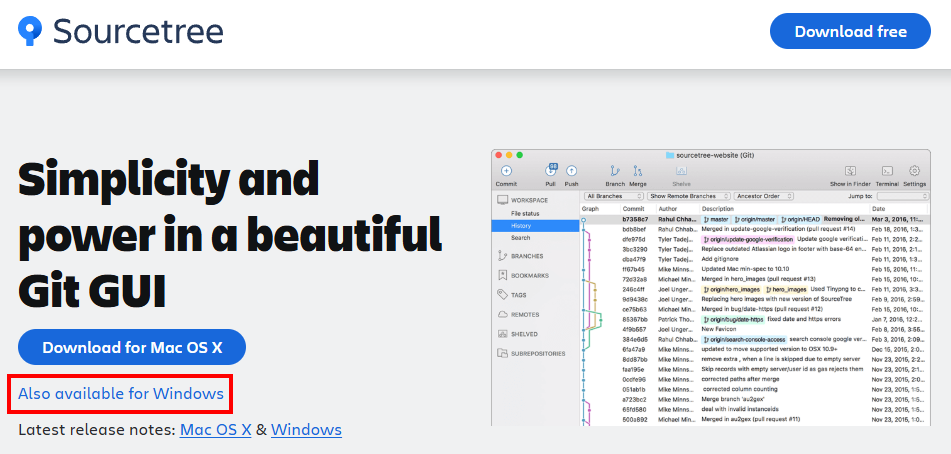
Task: Click 'deal with invalid instanceids' description
Action: [741, 409]
